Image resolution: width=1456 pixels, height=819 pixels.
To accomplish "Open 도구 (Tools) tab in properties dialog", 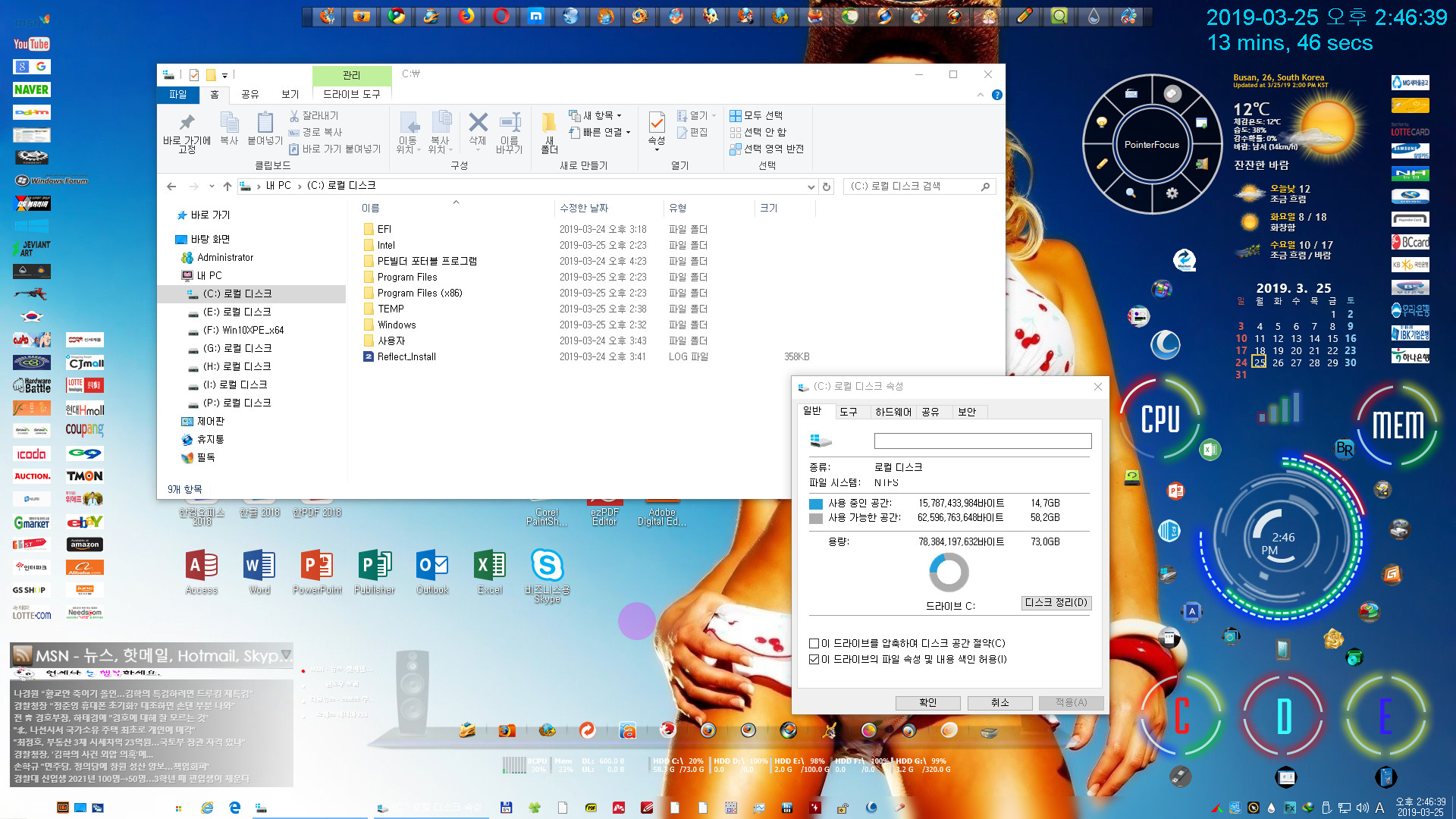I will 849,412.
